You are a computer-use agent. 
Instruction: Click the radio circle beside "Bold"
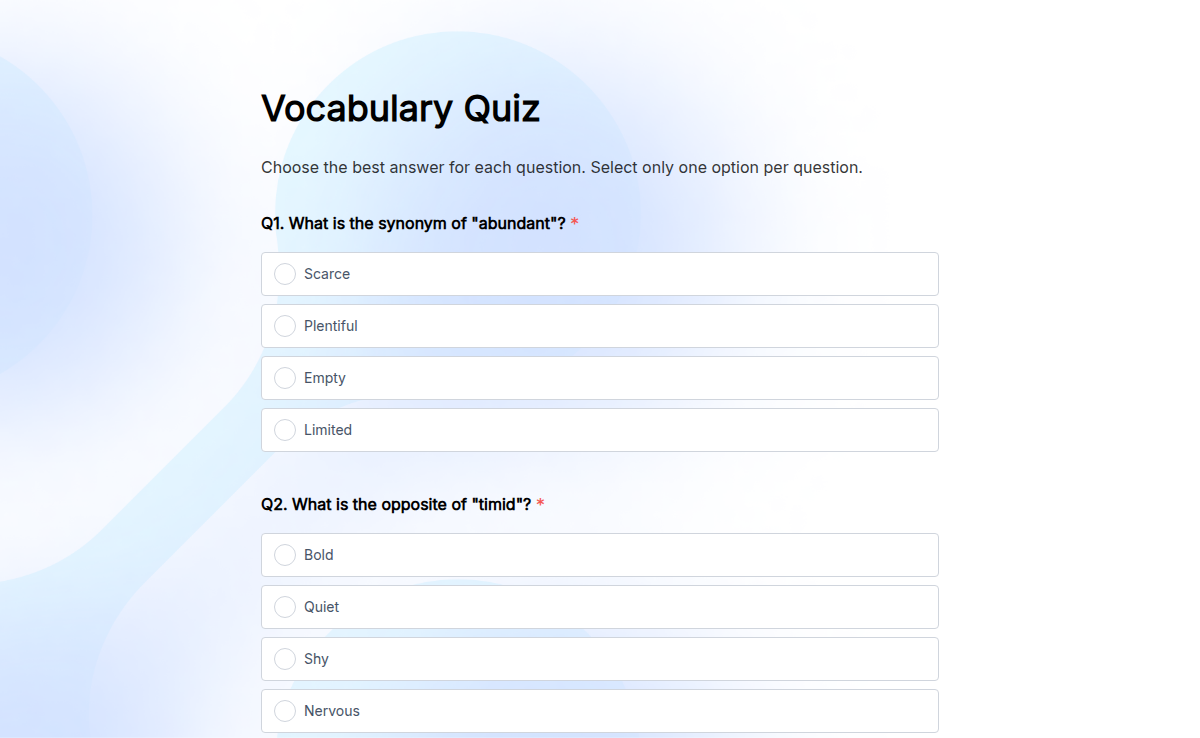tap(284, 555)
